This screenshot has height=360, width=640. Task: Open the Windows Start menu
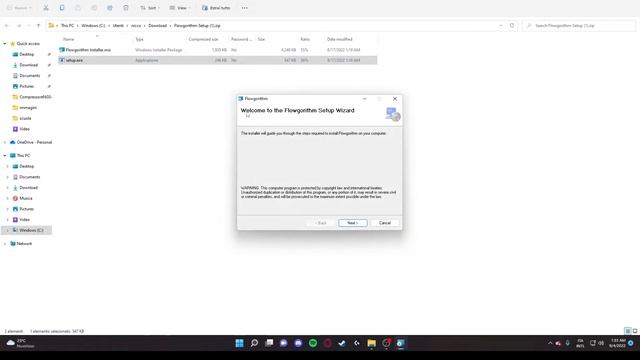(240, 343)
